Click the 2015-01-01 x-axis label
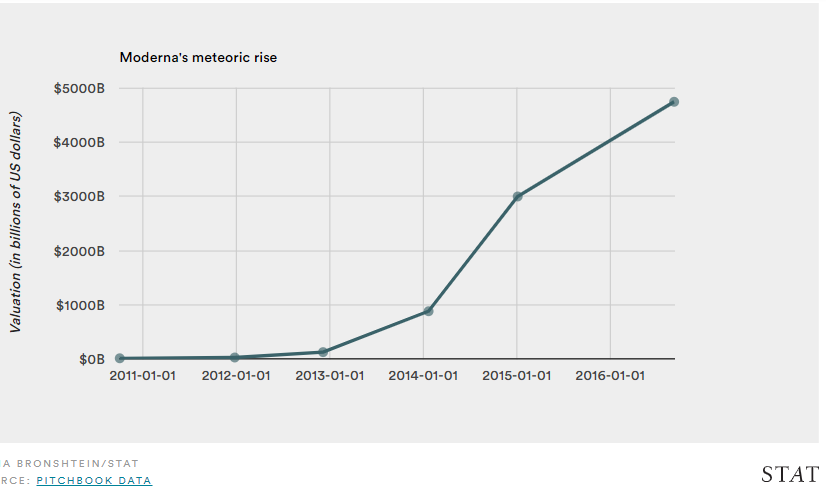Screen dimensions: 826x491 coord(517,376)
